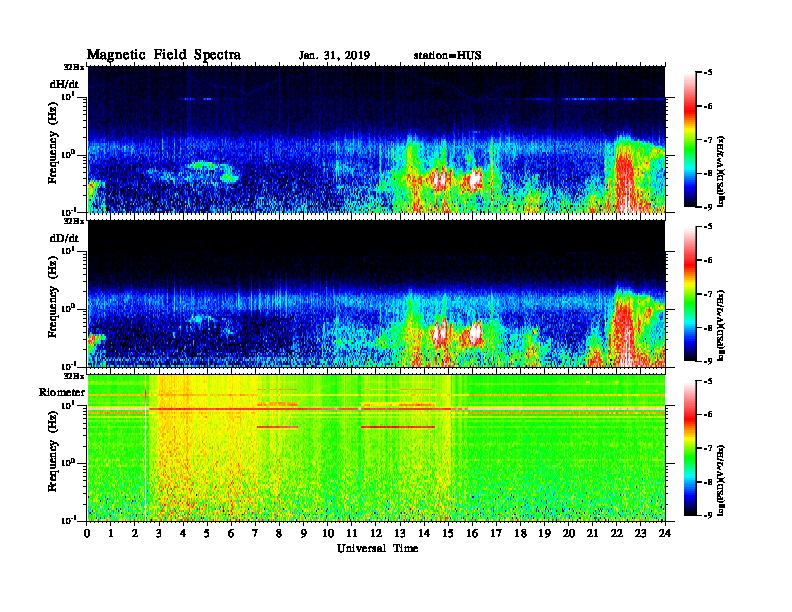Click hour '12' on the Universal Time axis
Screen dimensions: 792x612
coord(376,533)
